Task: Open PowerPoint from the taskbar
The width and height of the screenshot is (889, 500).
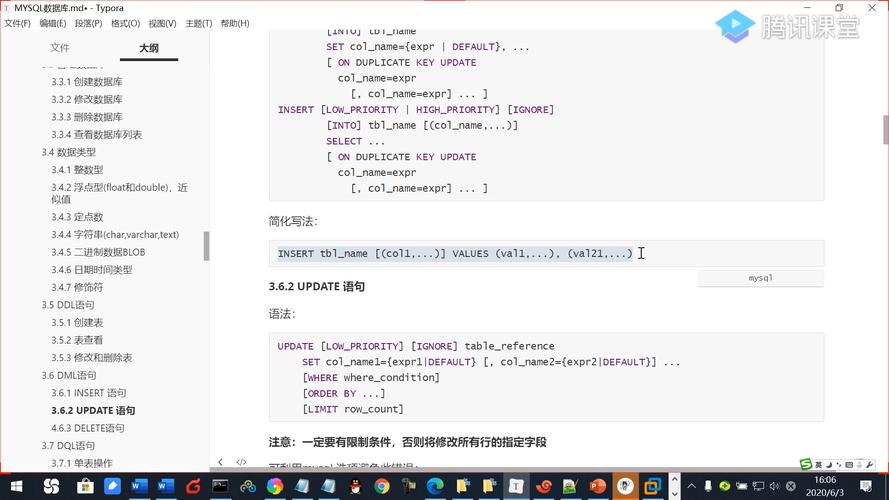Action: pyautogui.click(x=597, y=486)
